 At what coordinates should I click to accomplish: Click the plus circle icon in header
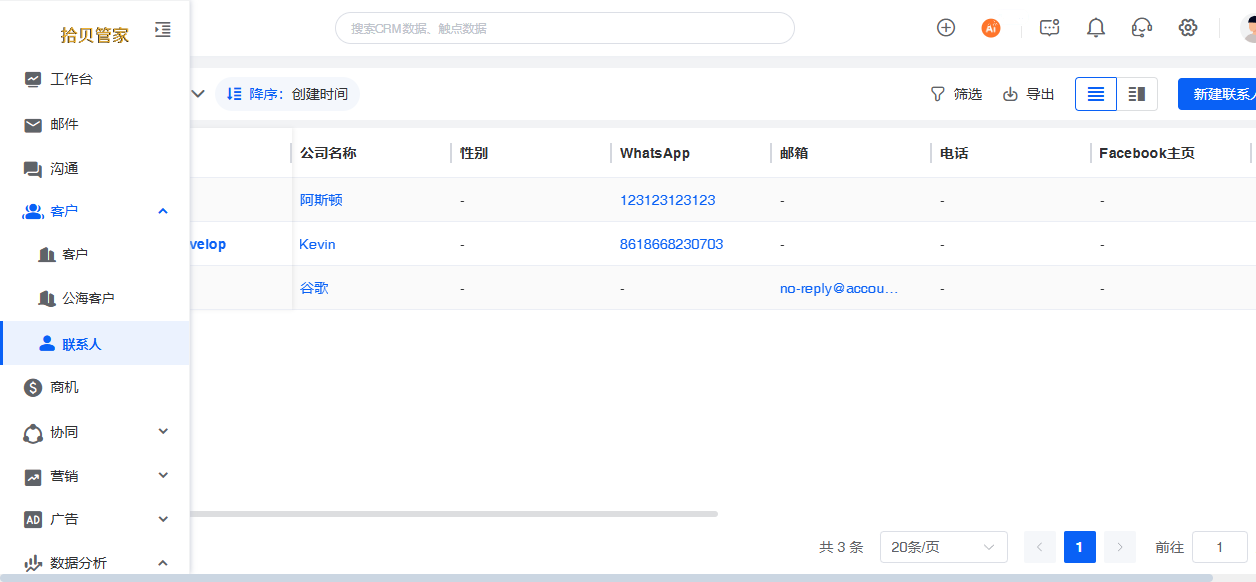[x=946, y=28]
